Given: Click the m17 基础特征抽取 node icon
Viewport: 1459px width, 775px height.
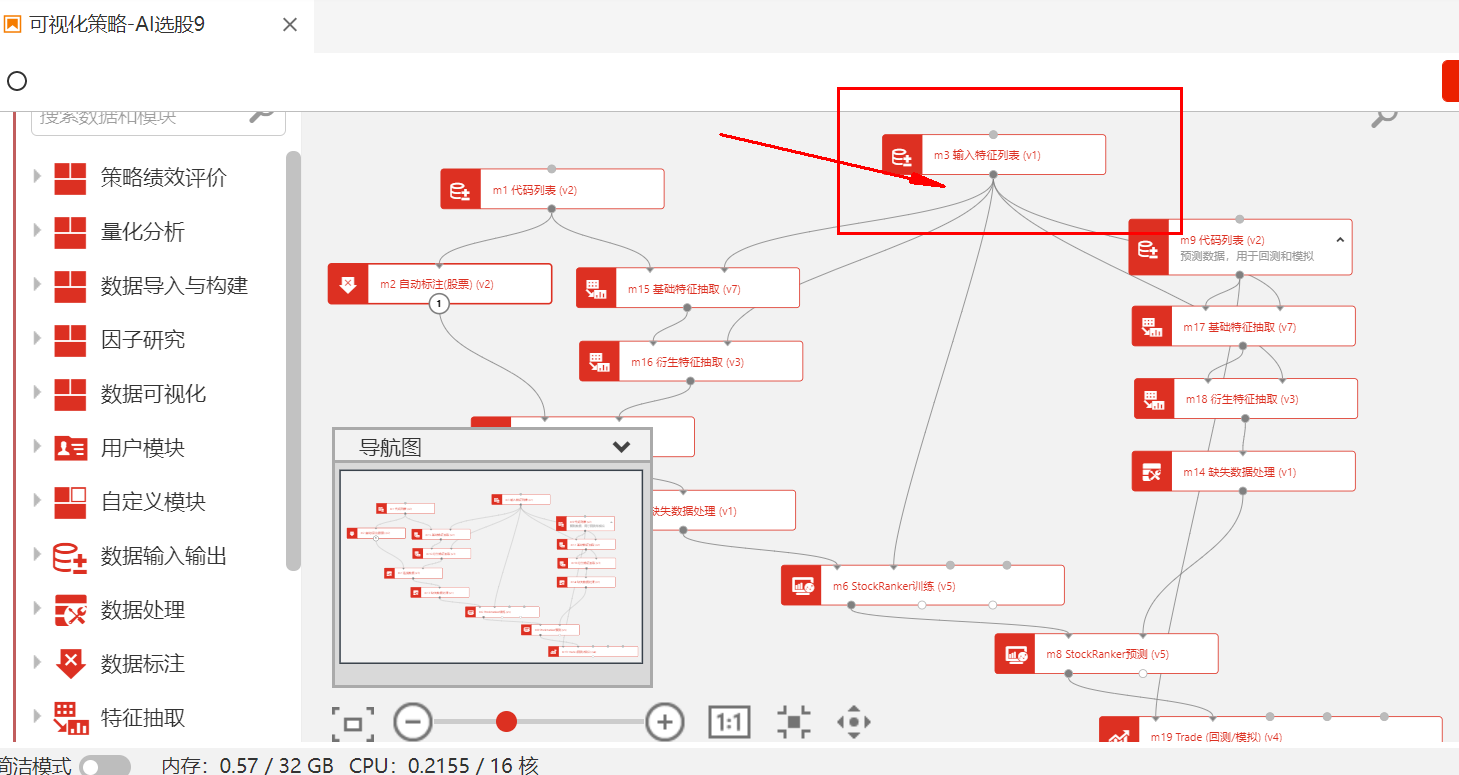Looking at the screenshot, I should pyautogui.click(x=1152, y=326).
